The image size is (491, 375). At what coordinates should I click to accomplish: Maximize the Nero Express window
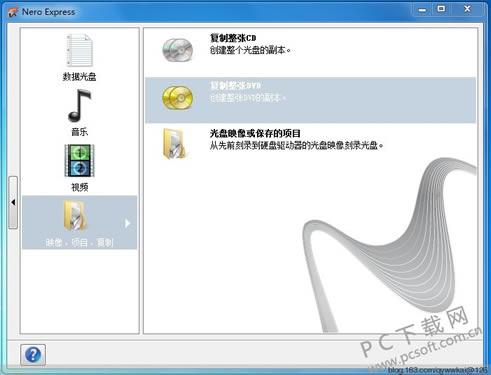point(441,9)
